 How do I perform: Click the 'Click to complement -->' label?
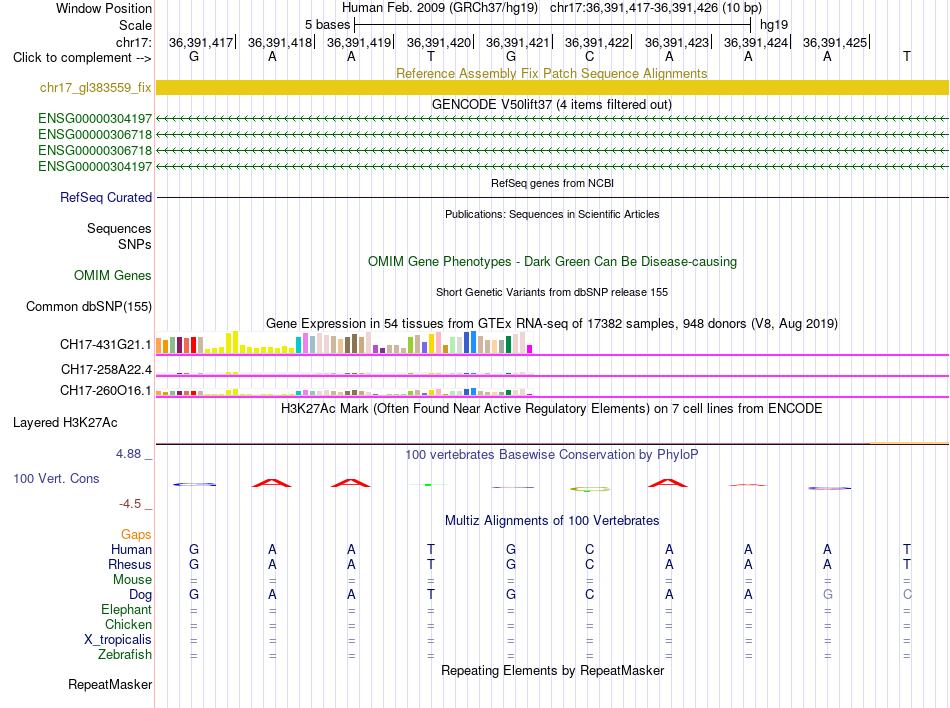tap(82, 58)
